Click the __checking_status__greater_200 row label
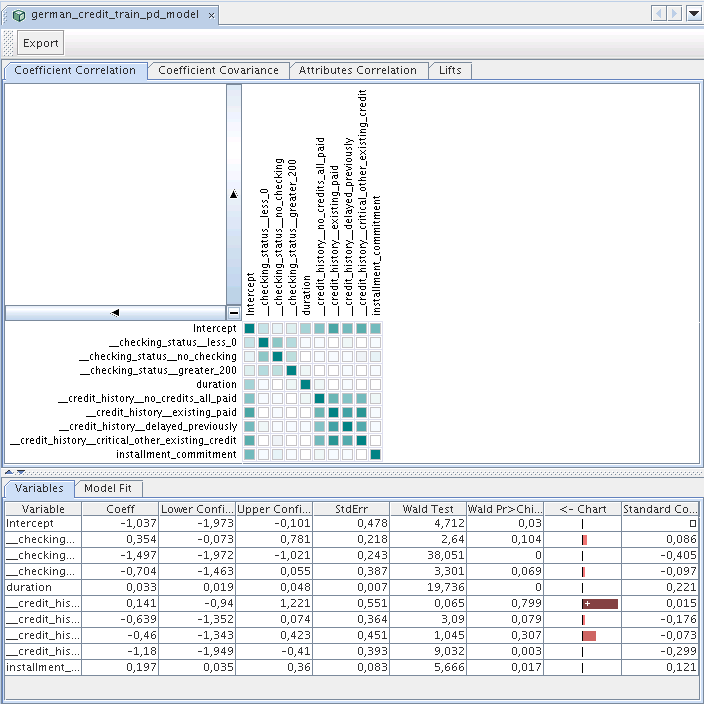The image size is (704, 704). click(158, 370)
